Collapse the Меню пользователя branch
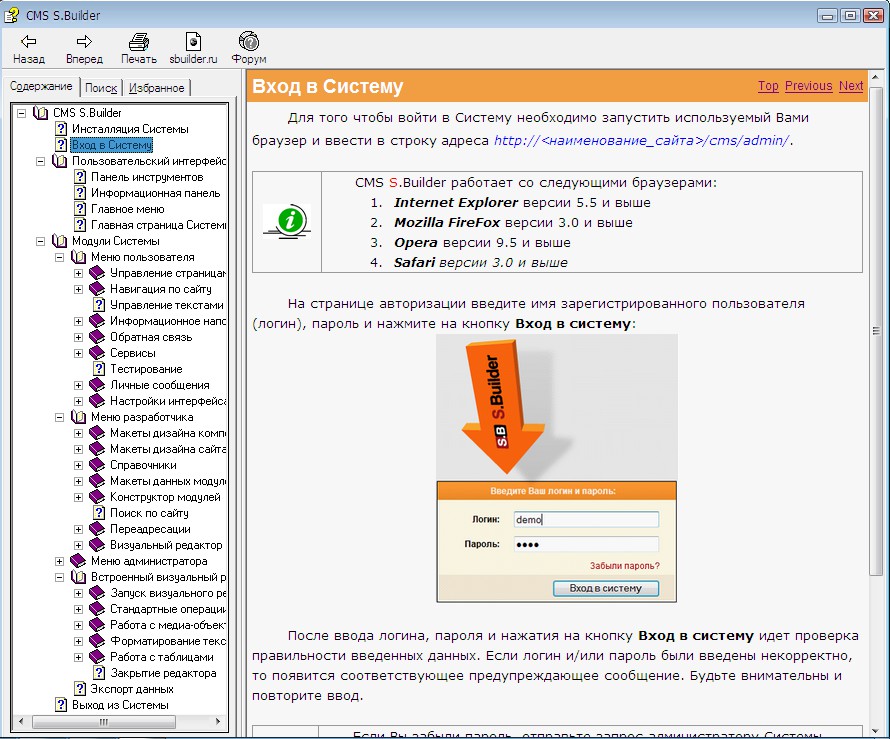Screen dimensions: 890x739 pos(60,257)
